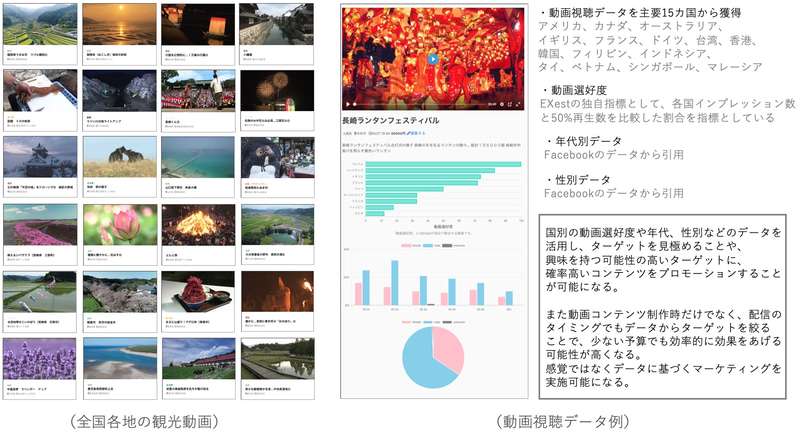The image size is (800, 434).
Task: Click the longest teal bar in country chart
Action: tap(443, 164)
